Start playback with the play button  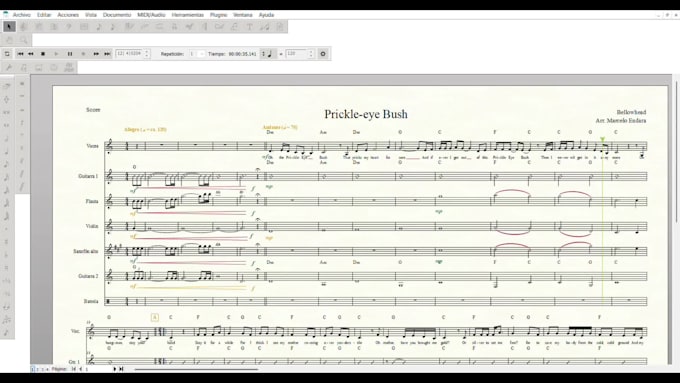pyautogui.click(x=56, y=54)
